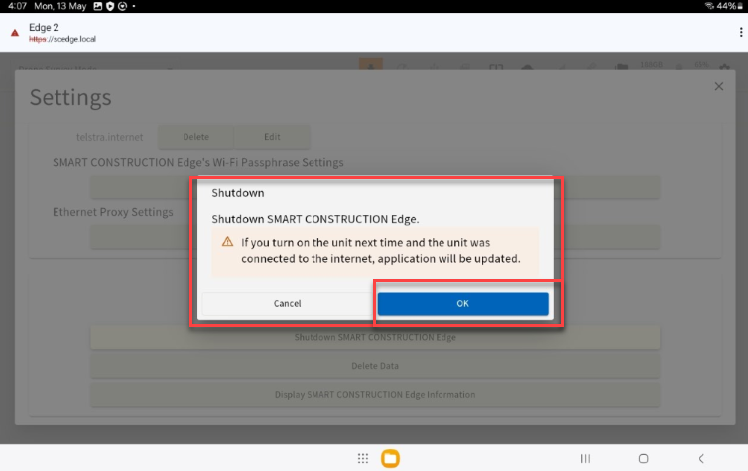The width and height of the screenshot is (748, 471).
Task: Click the Edge 2 page title
Action: coord(43,27)
